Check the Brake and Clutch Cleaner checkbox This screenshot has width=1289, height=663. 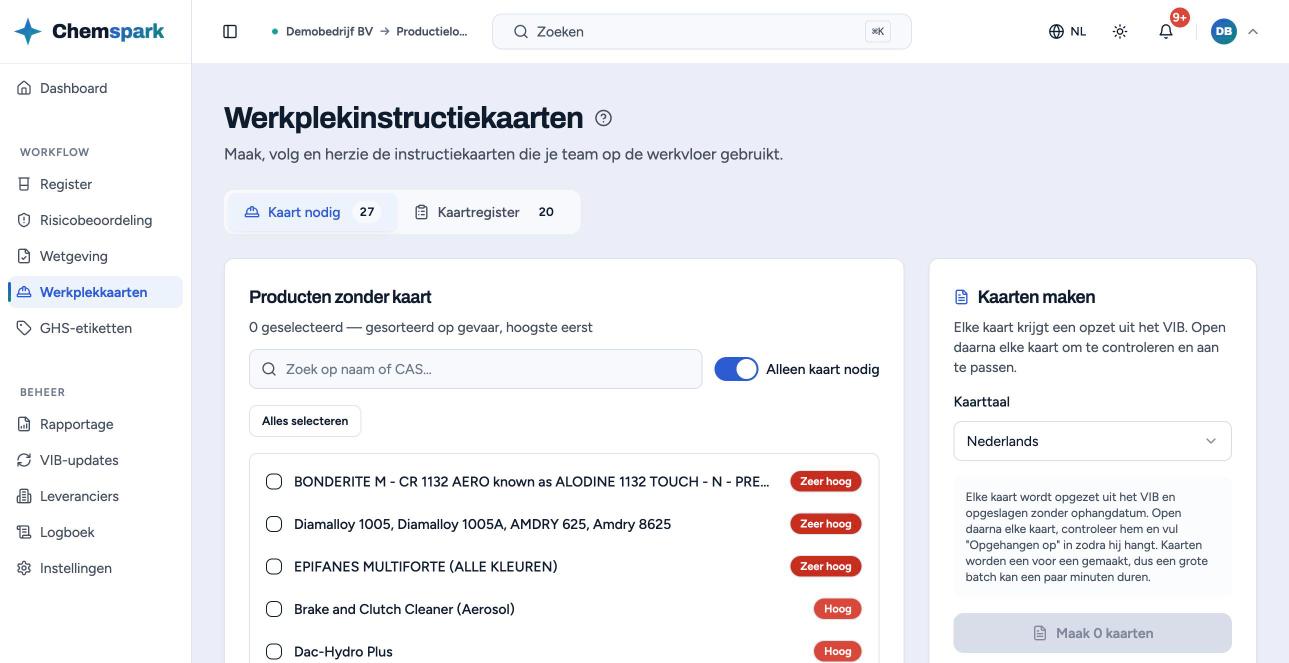point(274,609)
